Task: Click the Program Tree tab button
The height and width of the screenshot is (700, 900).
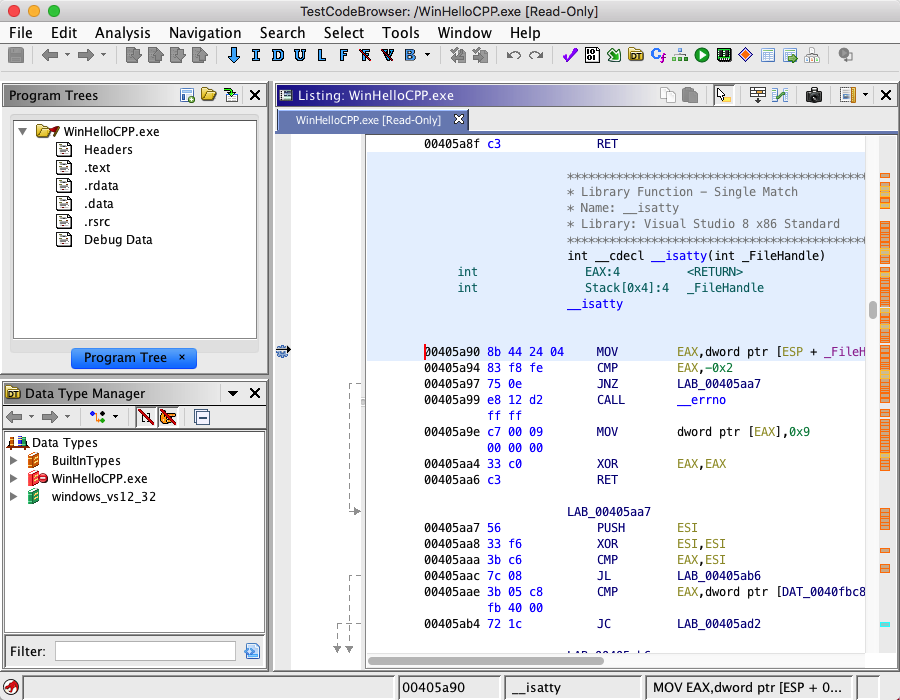Action: tap(125, 357)
